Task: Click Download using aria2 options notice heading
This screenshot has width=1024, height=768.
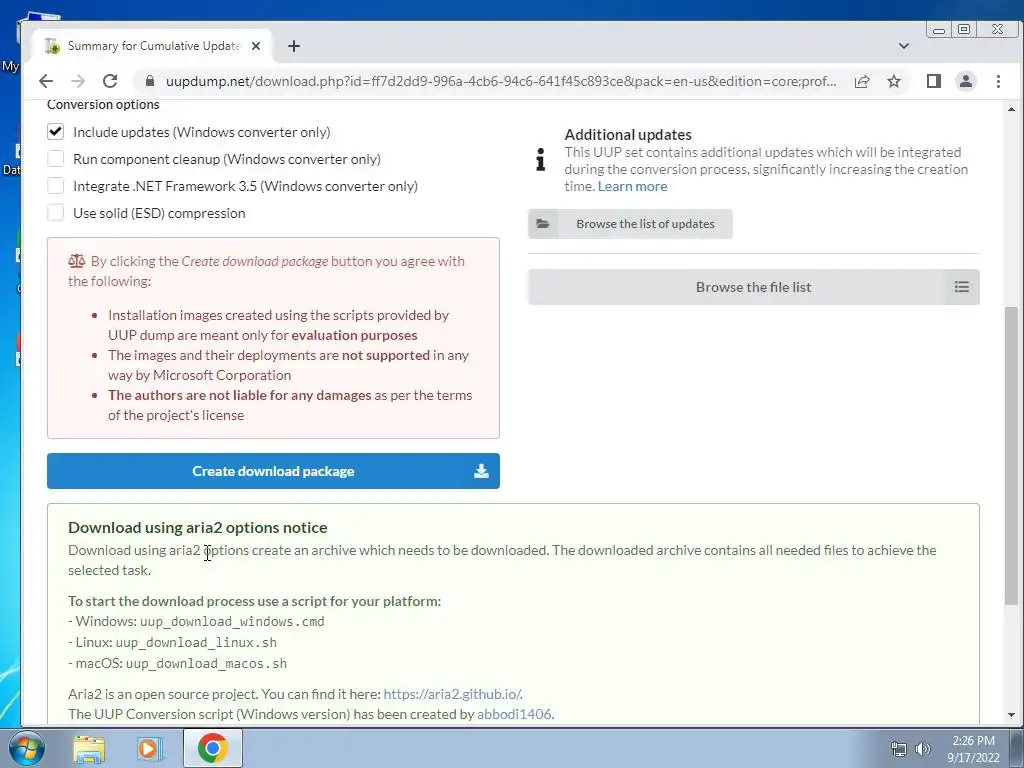Action: pos(198,528)
